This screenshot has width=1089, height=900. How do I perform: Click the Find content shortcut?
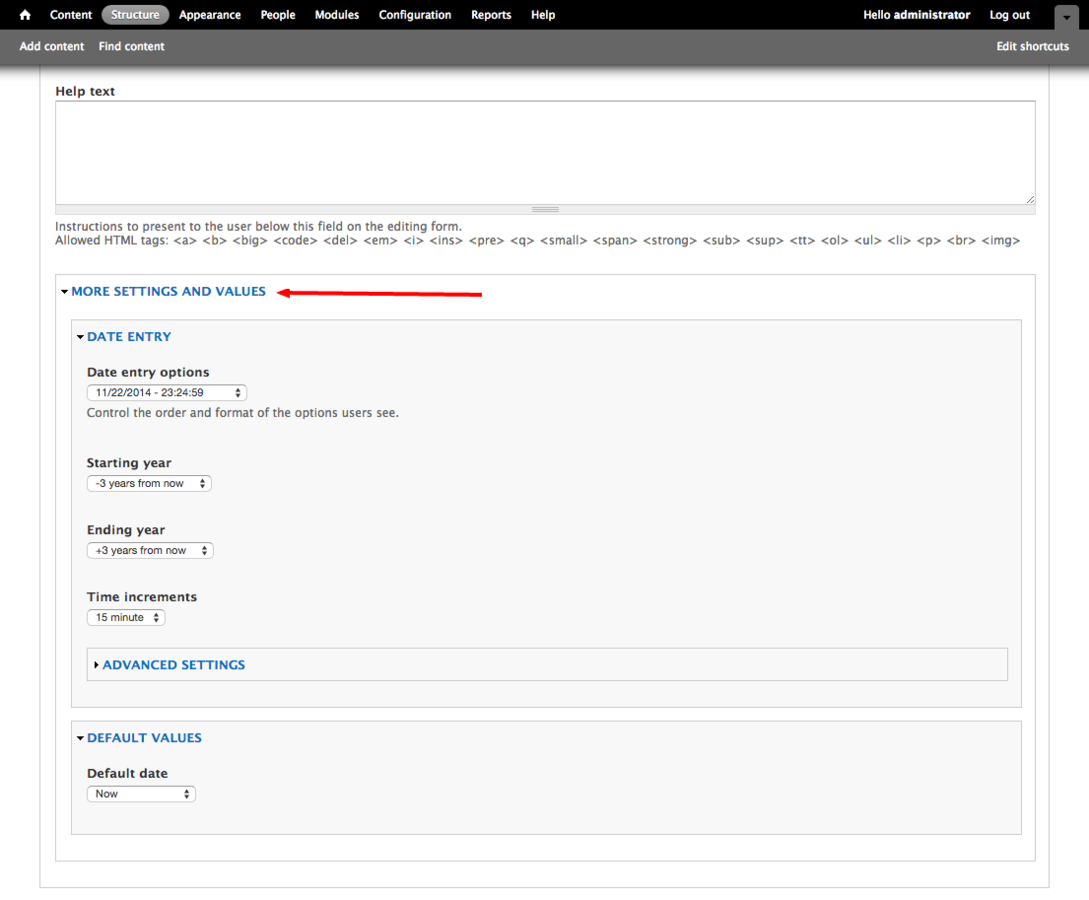coord(131,46)
